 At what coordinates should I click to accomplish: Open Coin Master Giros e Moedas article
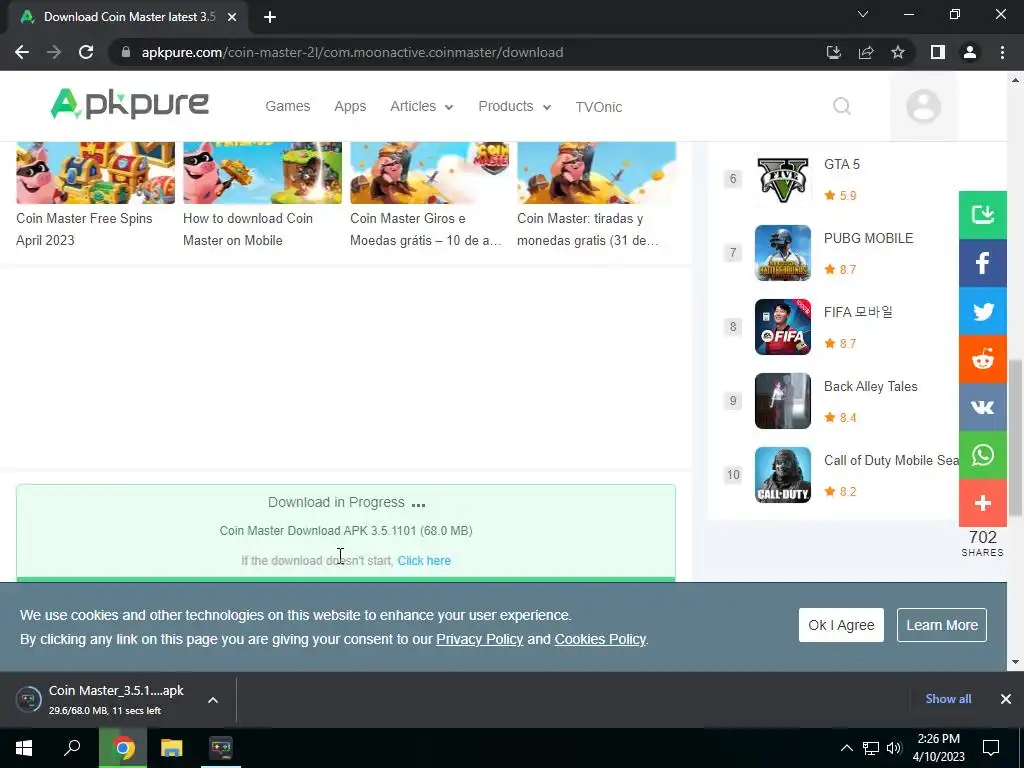[x=429, y=196]
